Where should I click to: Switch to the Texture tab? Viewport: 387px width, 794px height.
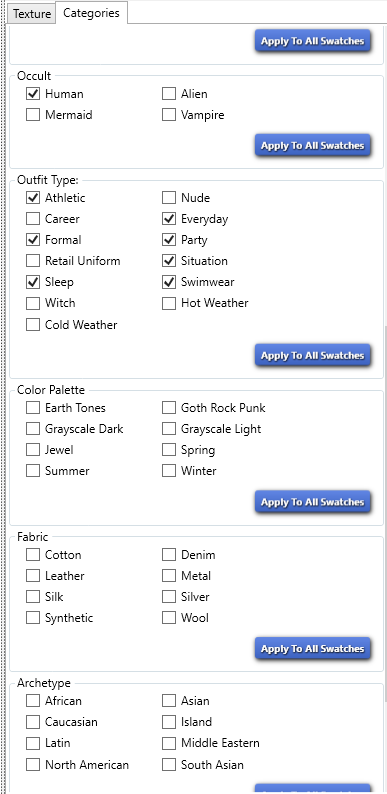(x=32, y=14)
